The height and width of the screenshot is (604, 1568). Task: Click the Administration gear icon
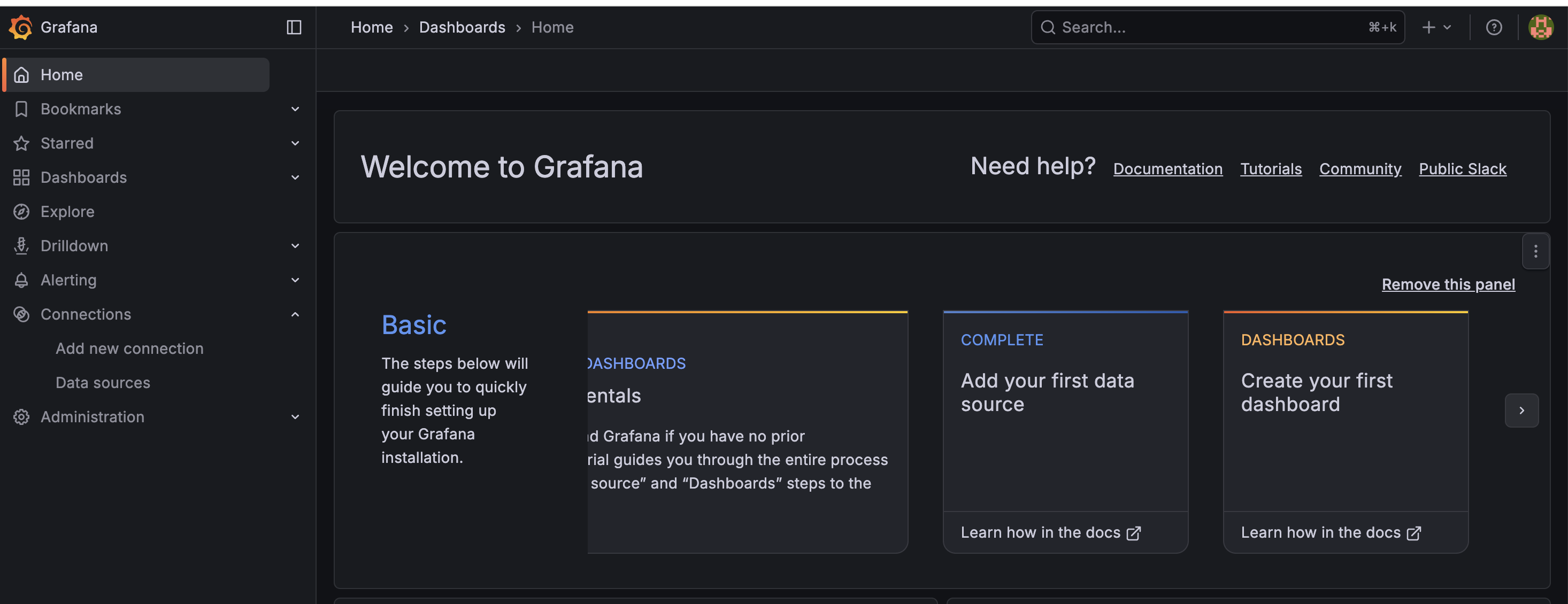click(22, 417)
